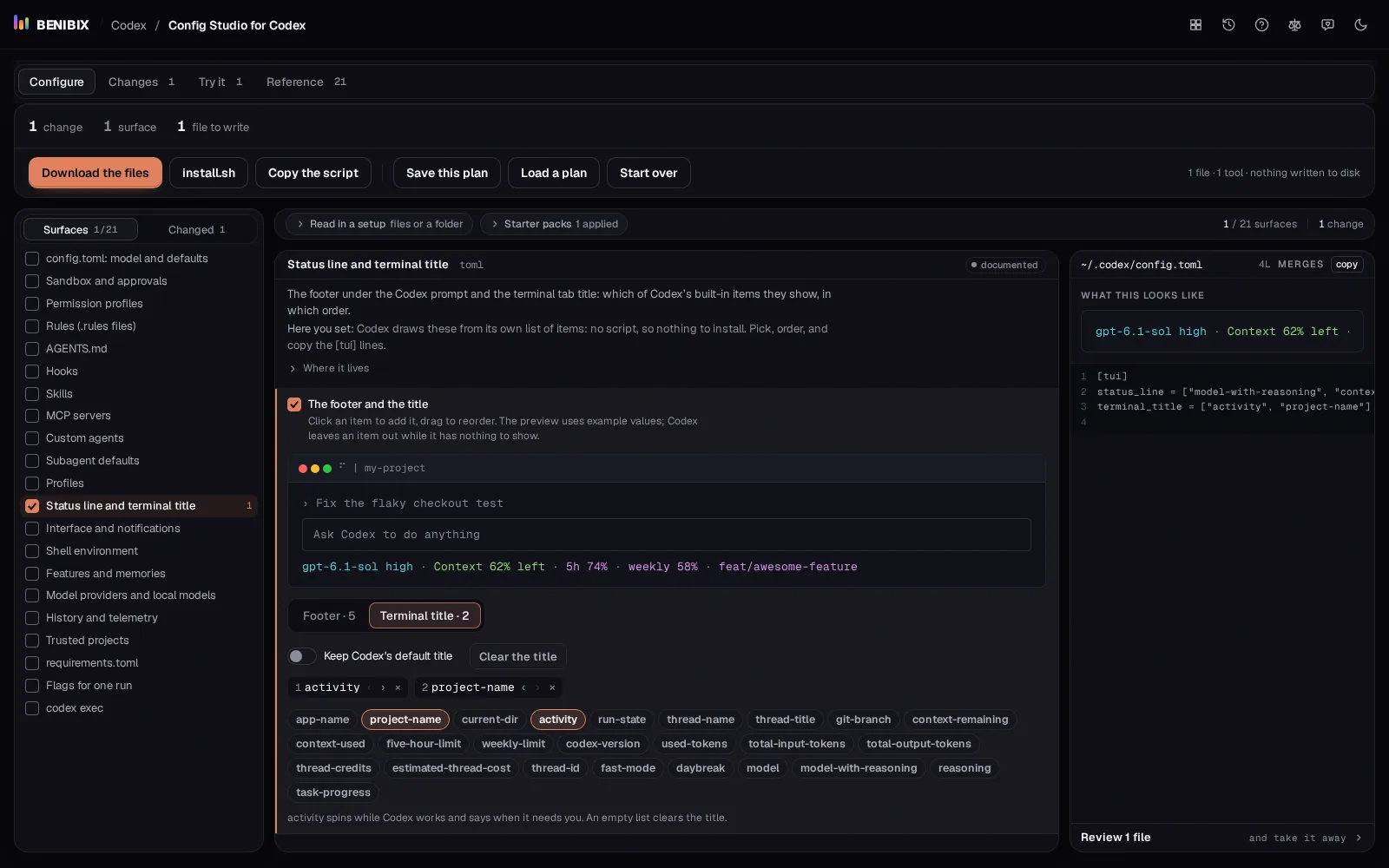Open the Try it tab
This screenshot has height=868, width=1389.
pos(221,82)
